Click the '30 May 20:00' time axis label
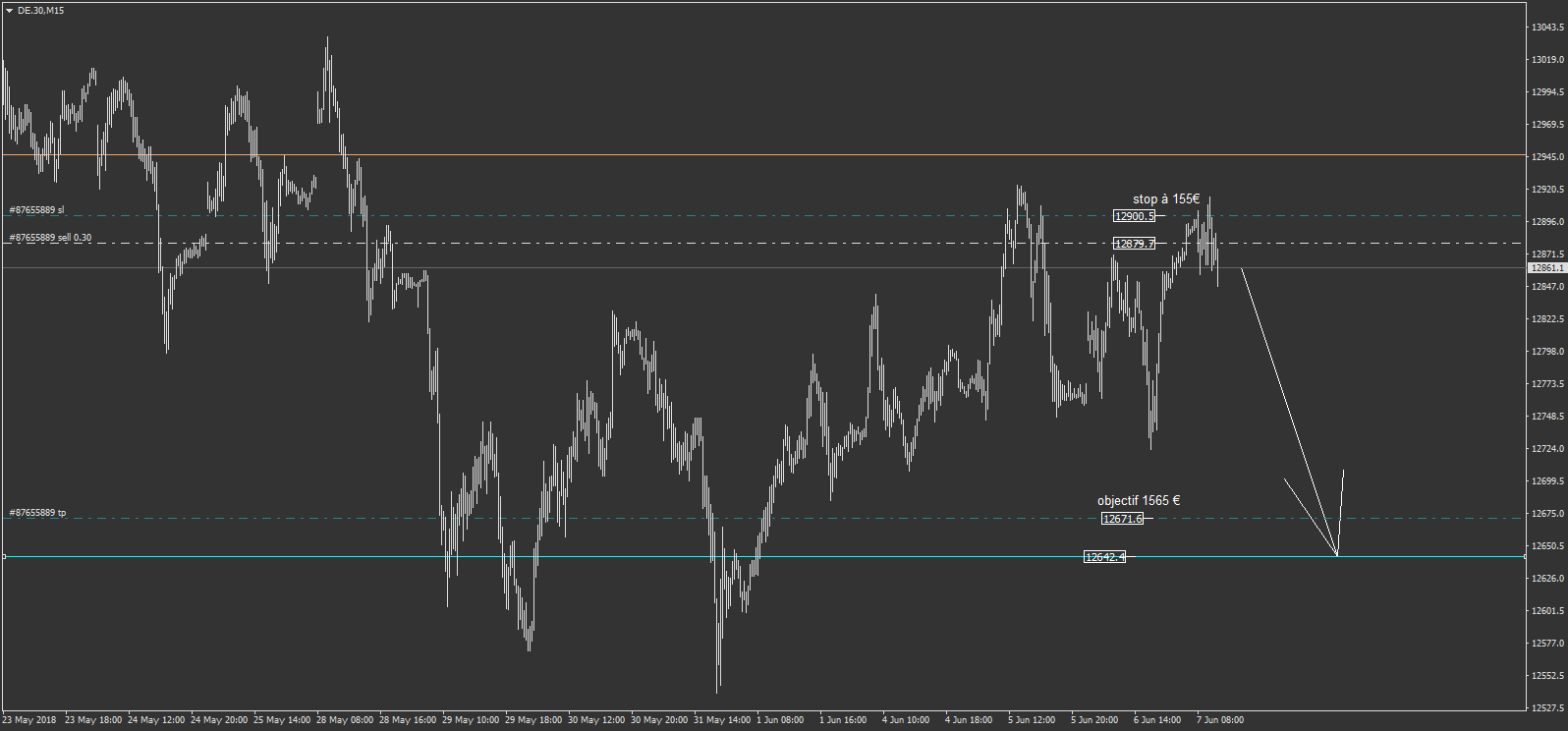1568x731 pixels. pos(659,720)
